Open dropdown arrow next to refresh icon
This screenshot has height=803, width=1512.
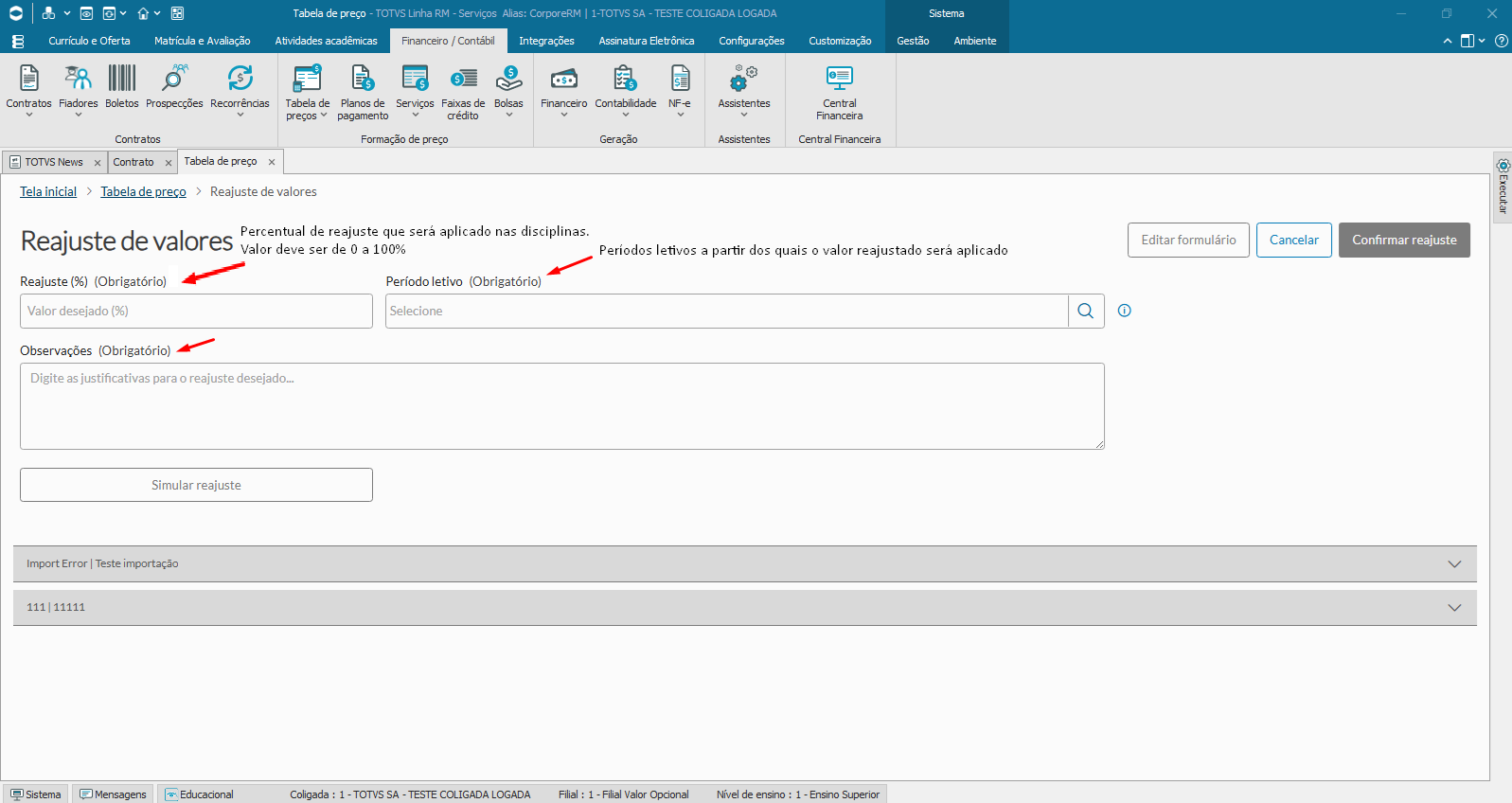(x=123, y=13)
